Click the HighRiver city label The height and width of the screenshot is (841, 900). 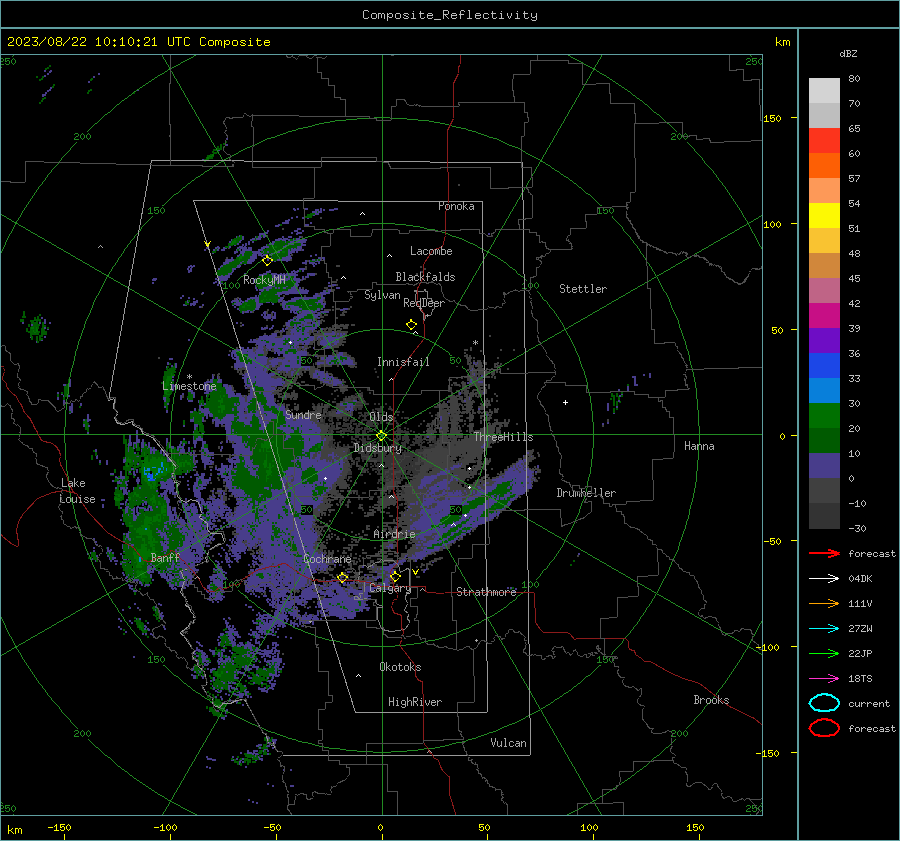[x=415, y=702]
